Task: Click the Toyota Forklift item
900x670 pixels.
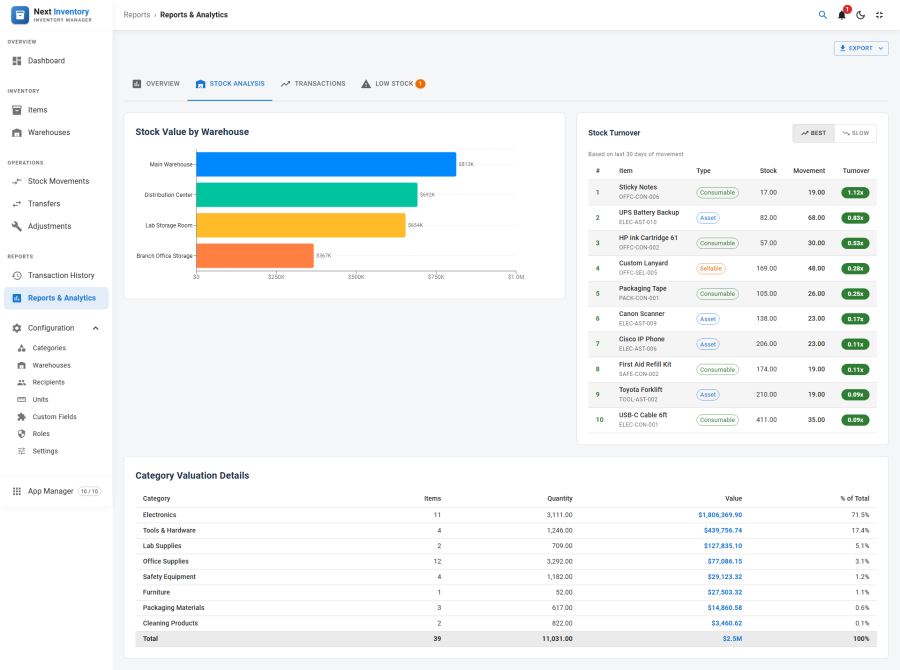Action: point(641,390)
